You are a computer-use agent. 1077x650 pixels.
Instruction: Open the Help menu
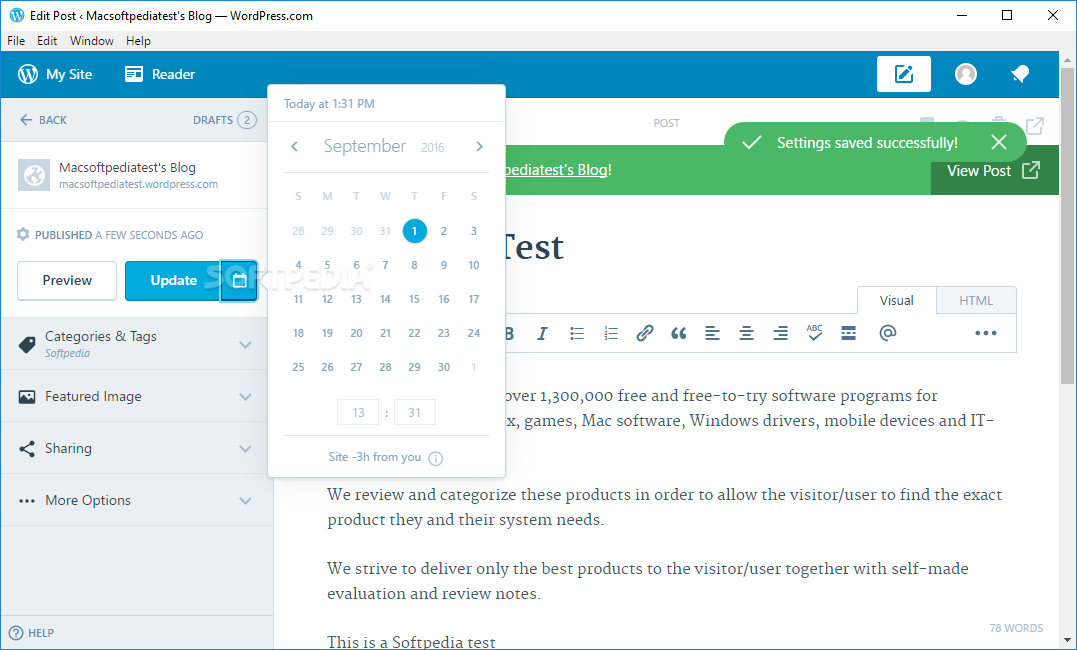click(x=138, y=41)
